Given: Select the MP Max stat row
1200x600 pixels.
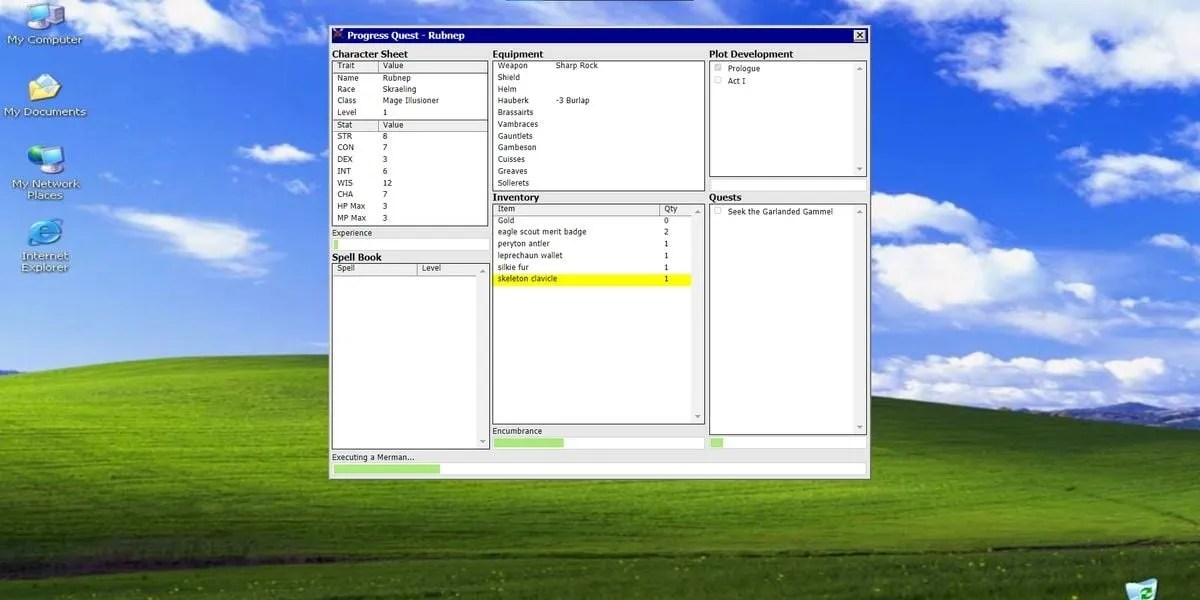Looking at the screenshot, I should pyautogui.click(x=410, y=217).
